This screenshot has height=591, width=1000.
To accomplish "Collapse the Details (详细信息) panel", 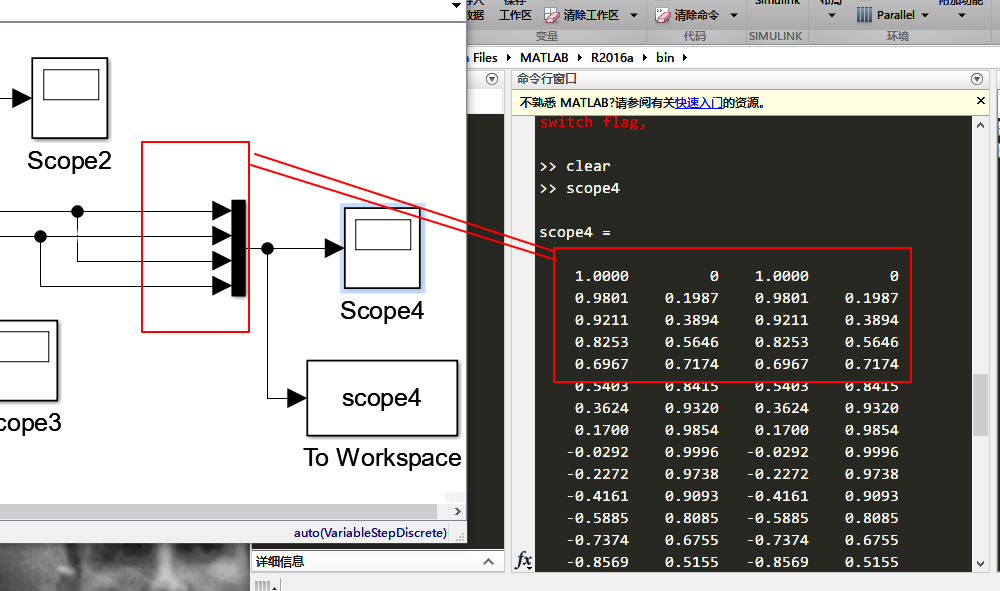I will [488, 562].
